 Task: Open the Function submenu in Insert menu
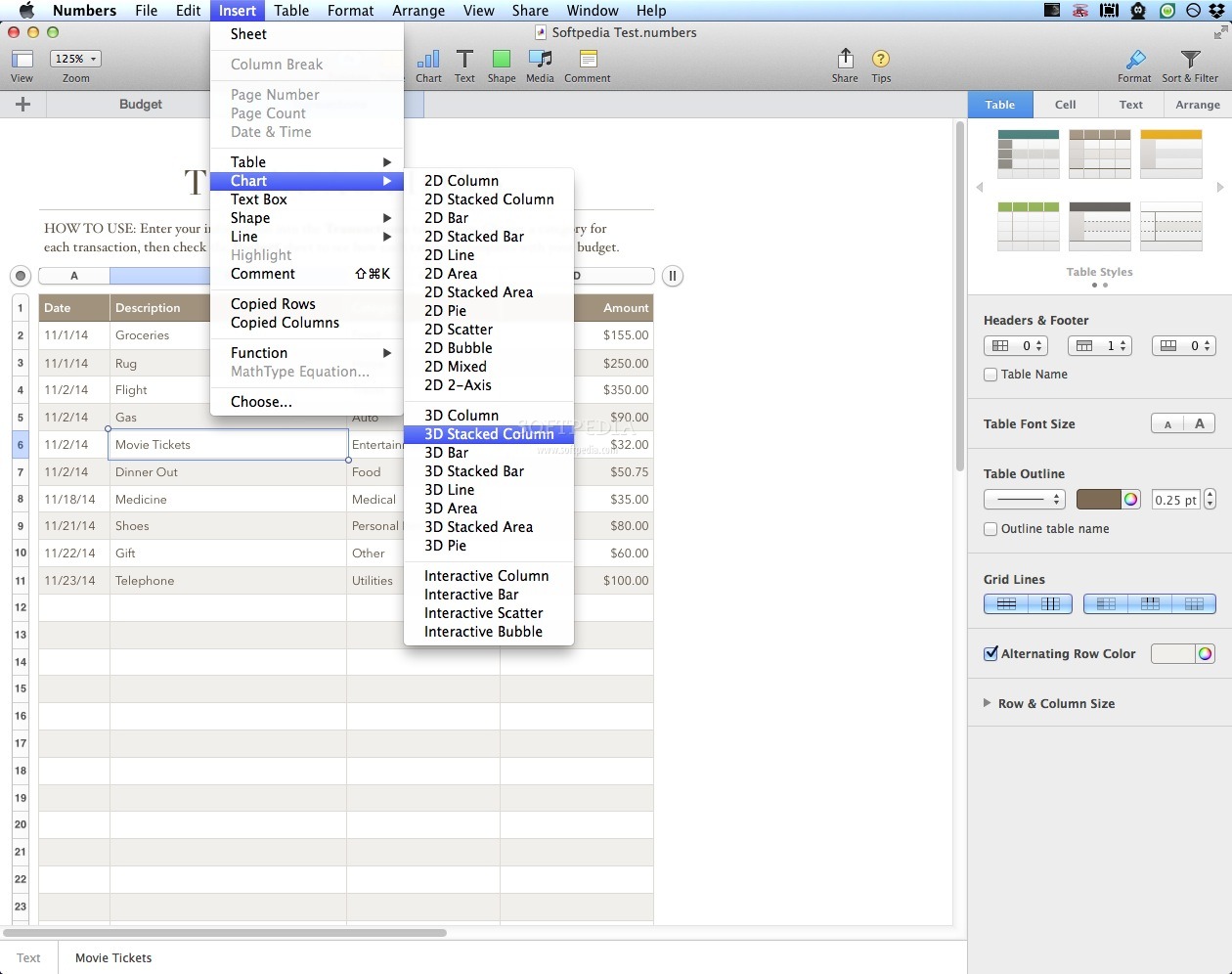click(x=307, y=353)
